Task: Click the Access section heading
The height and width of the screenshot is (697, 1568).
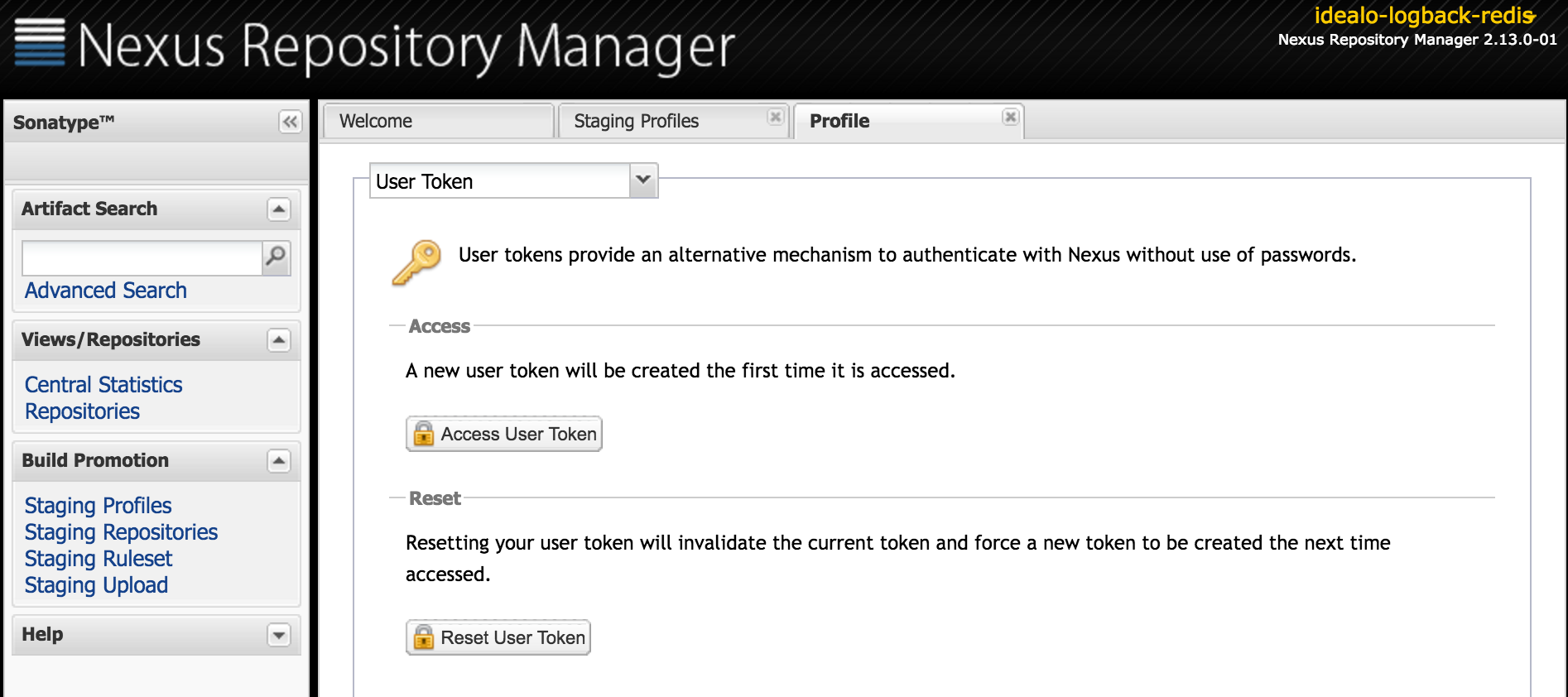Action: tap(440, 326)
